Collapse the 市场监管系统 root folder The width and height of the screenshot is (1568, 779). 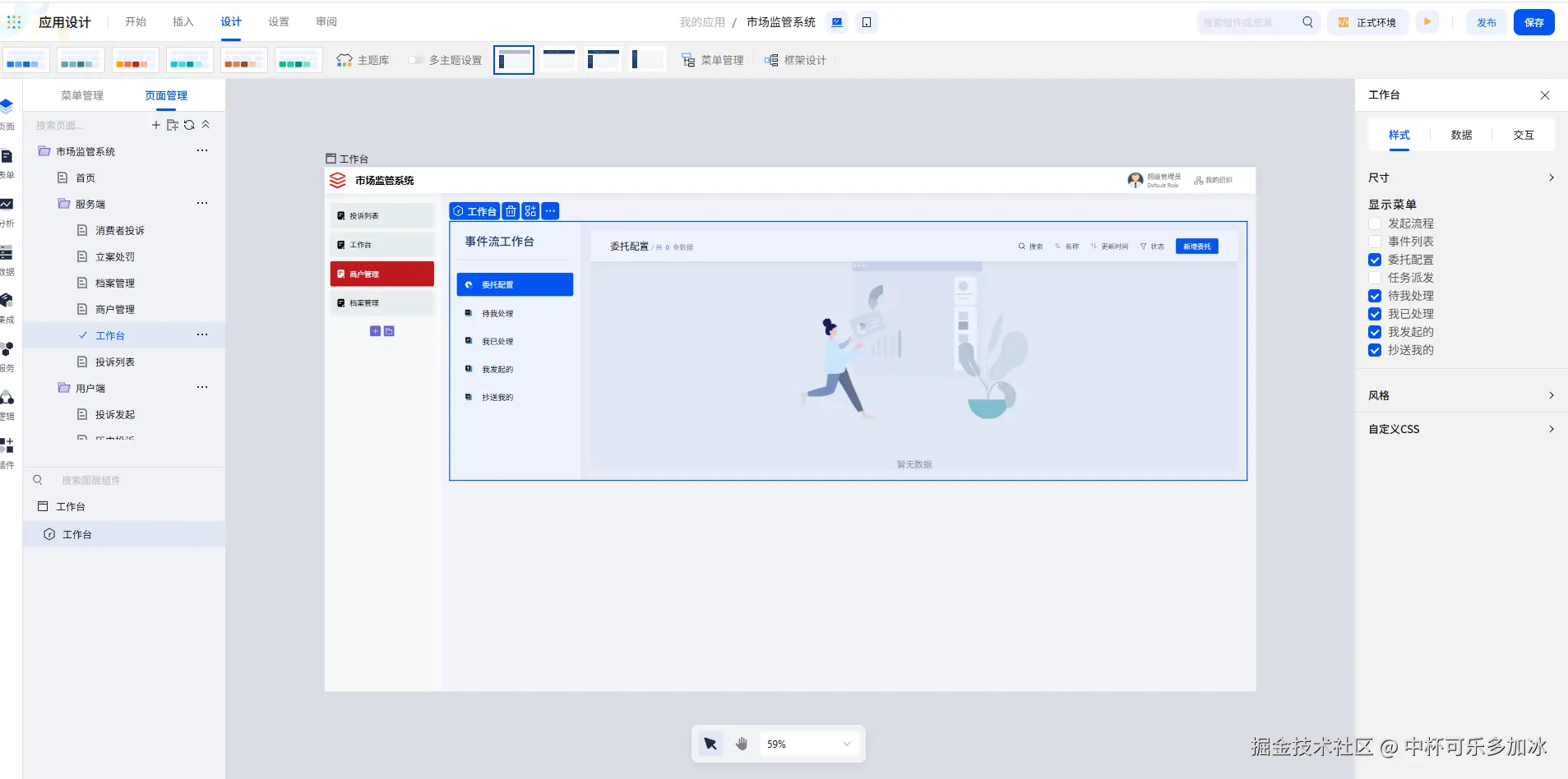click(x=44, y=151)
